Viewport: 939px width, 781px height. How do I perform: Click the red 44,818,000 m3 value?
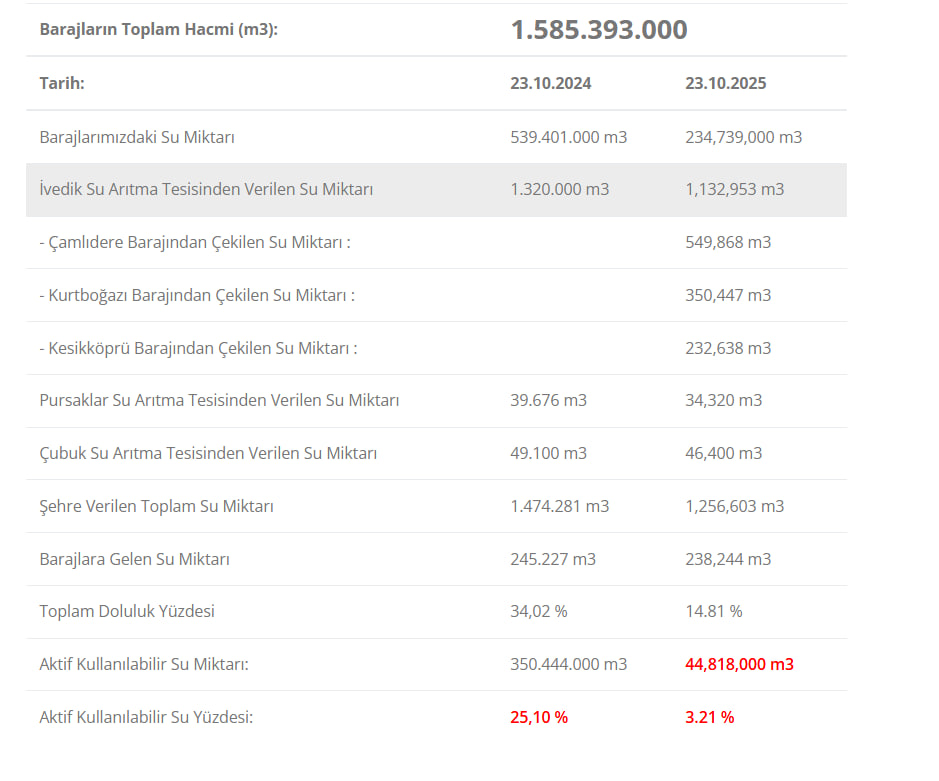click(x=739, y=664)
